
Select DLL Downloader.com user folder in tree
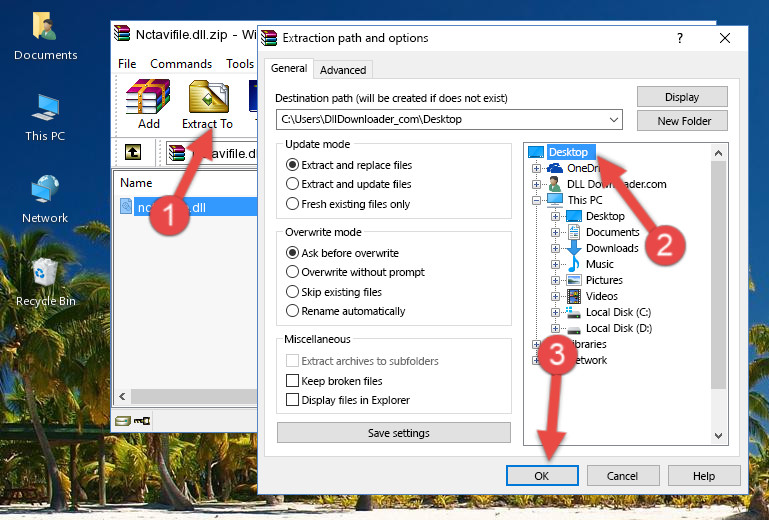pos(616,184)
